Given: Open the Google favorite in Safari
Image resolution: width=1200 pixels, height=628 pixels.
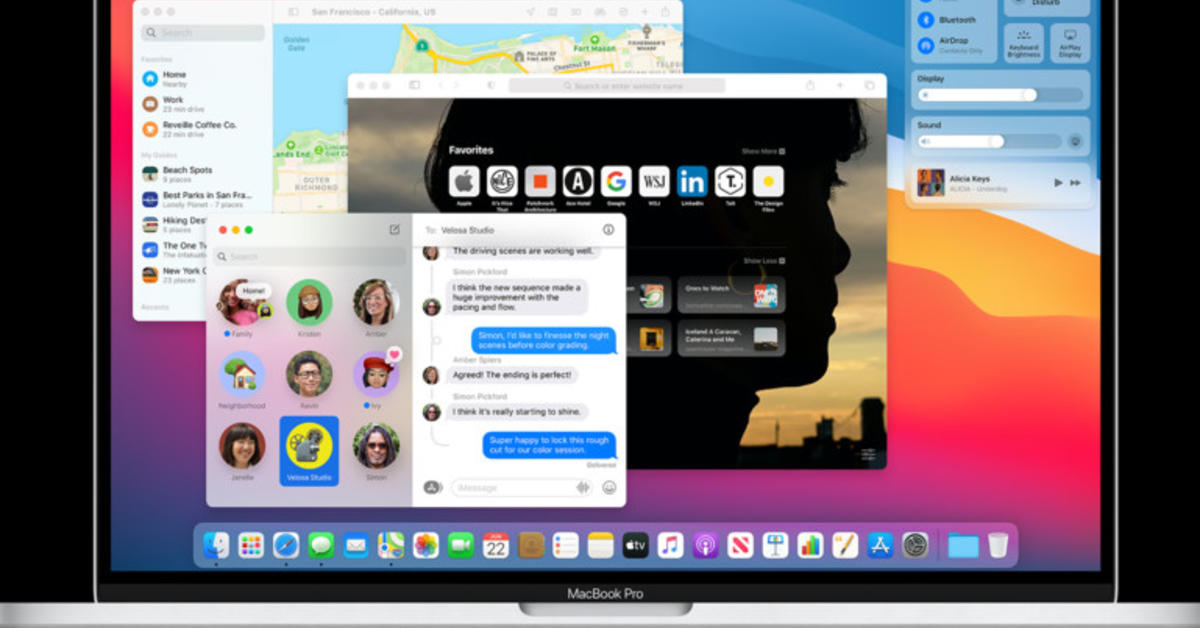Looking at the screenshot, I should 616,181.
